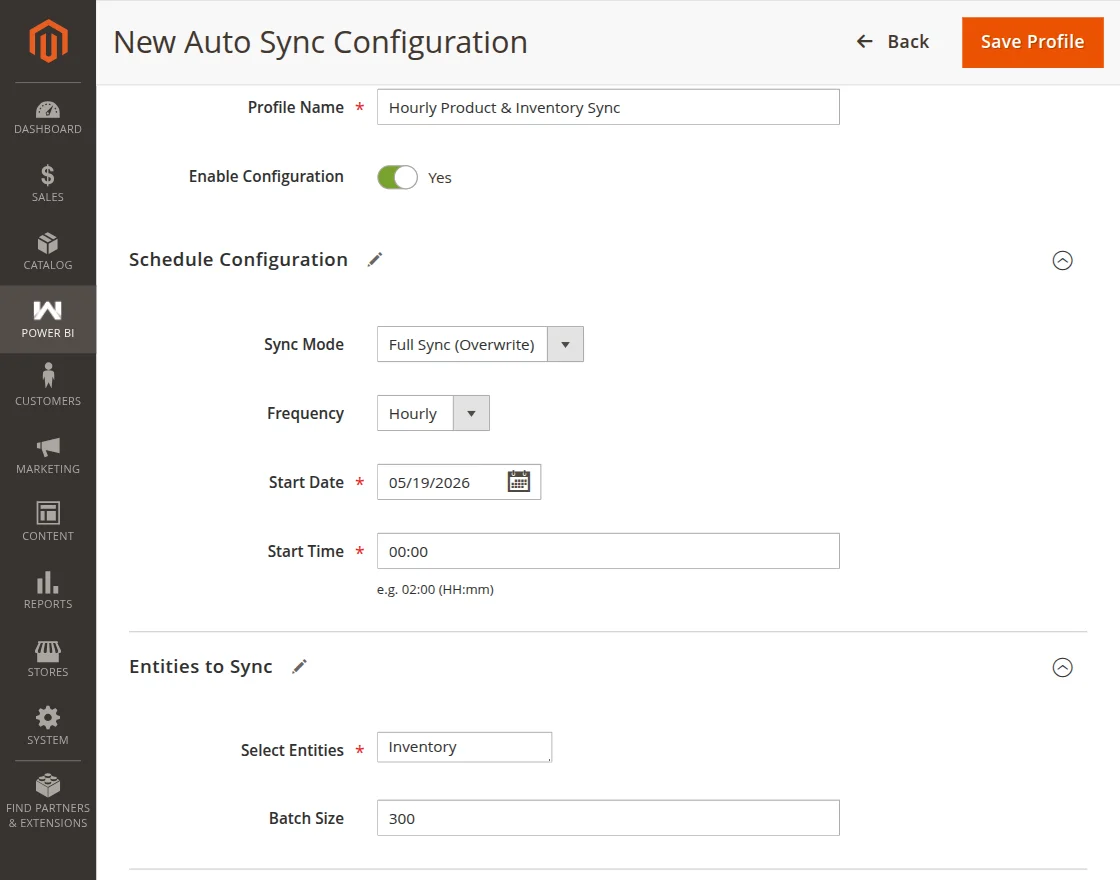Open the Sales menu
Viewport: 1120px width, 880px height.
tap(48, 184)
